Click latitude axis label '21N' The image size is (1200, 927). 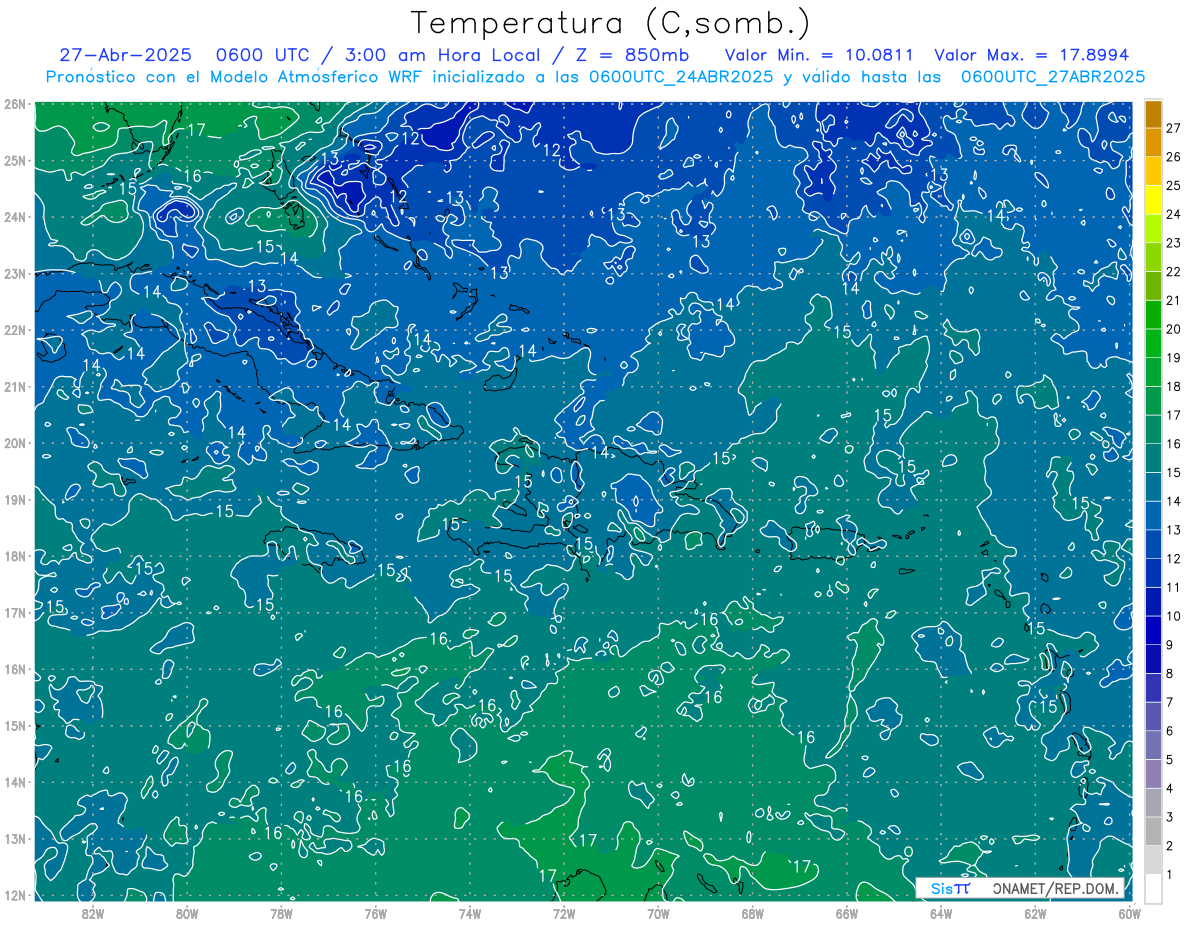[16, 387]
